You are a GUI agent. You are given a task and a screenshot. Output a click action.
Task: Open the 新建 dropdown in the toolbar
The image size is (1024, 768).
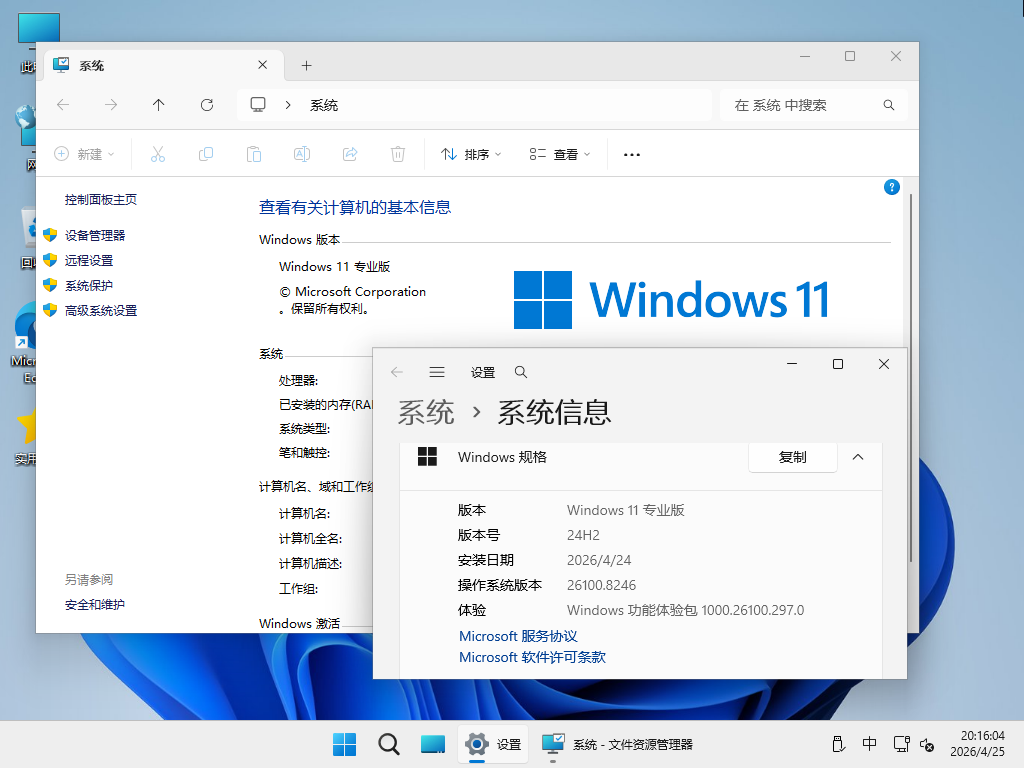84,154
